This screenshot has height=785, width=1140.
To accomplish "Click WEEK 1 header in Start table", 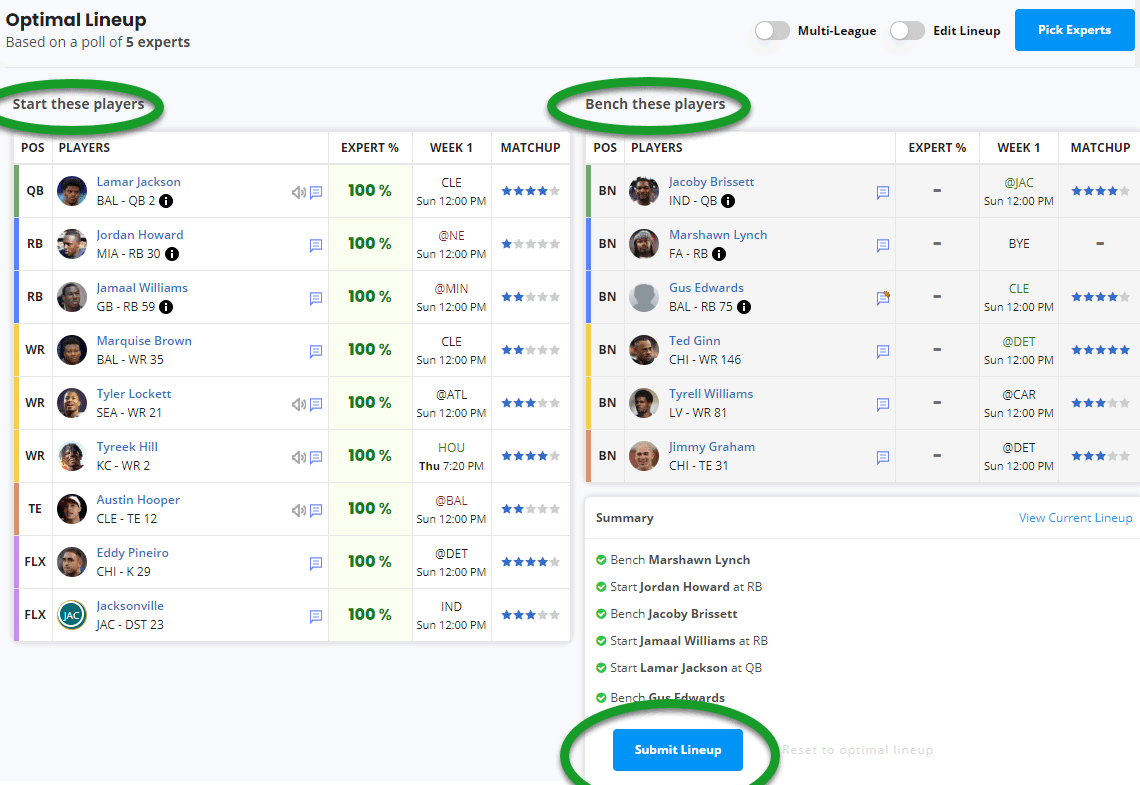I will pos(451,148).
